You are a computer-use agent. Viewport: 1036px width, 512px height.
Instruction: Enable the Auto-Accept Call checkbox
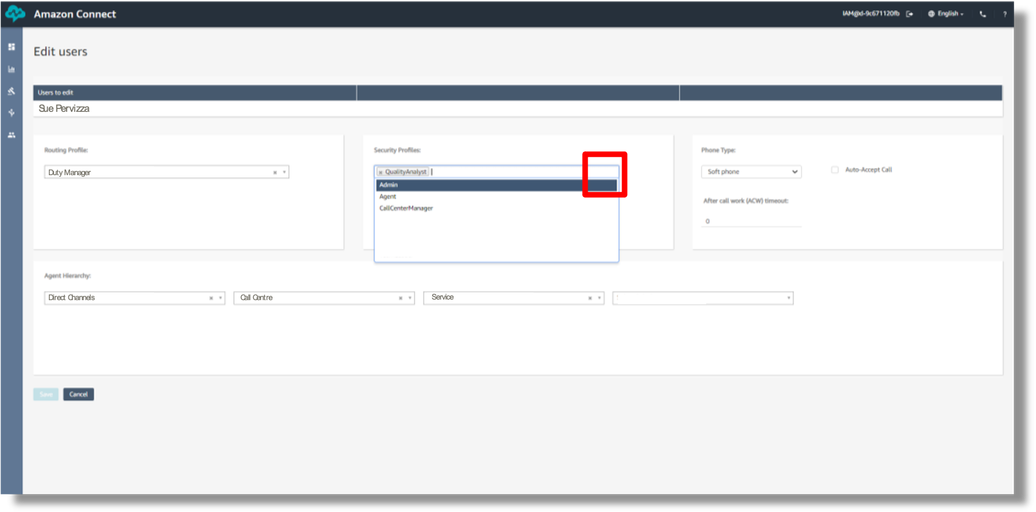[x=835, y=170]
